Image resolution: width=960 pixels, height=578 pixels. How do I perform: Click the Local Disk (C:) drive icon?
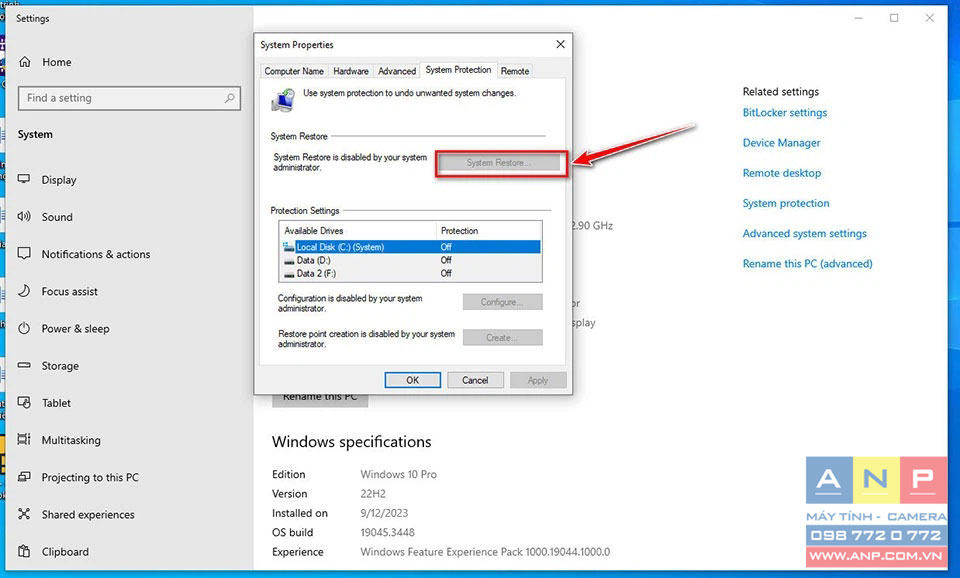(288, 247)
